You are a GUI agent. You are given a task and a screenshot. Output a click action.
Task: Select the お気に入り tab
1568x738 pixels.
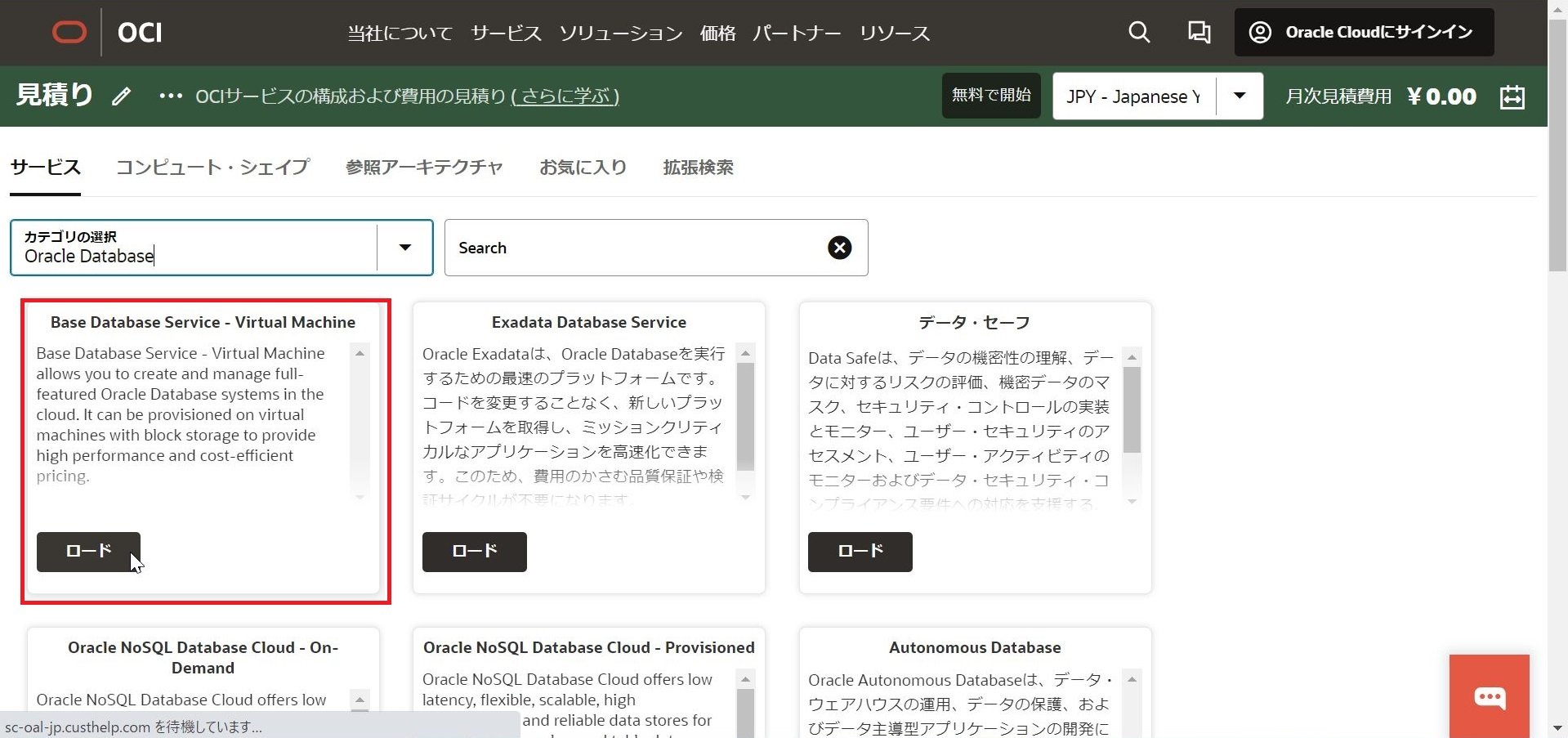tap(583, 168)
